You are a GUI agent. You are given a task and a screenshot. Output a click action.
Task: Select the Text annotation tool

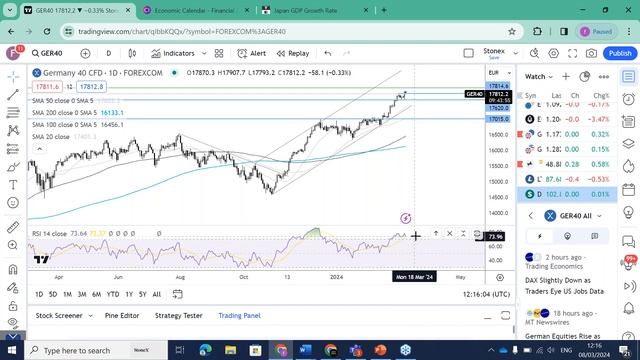[13, 185]
